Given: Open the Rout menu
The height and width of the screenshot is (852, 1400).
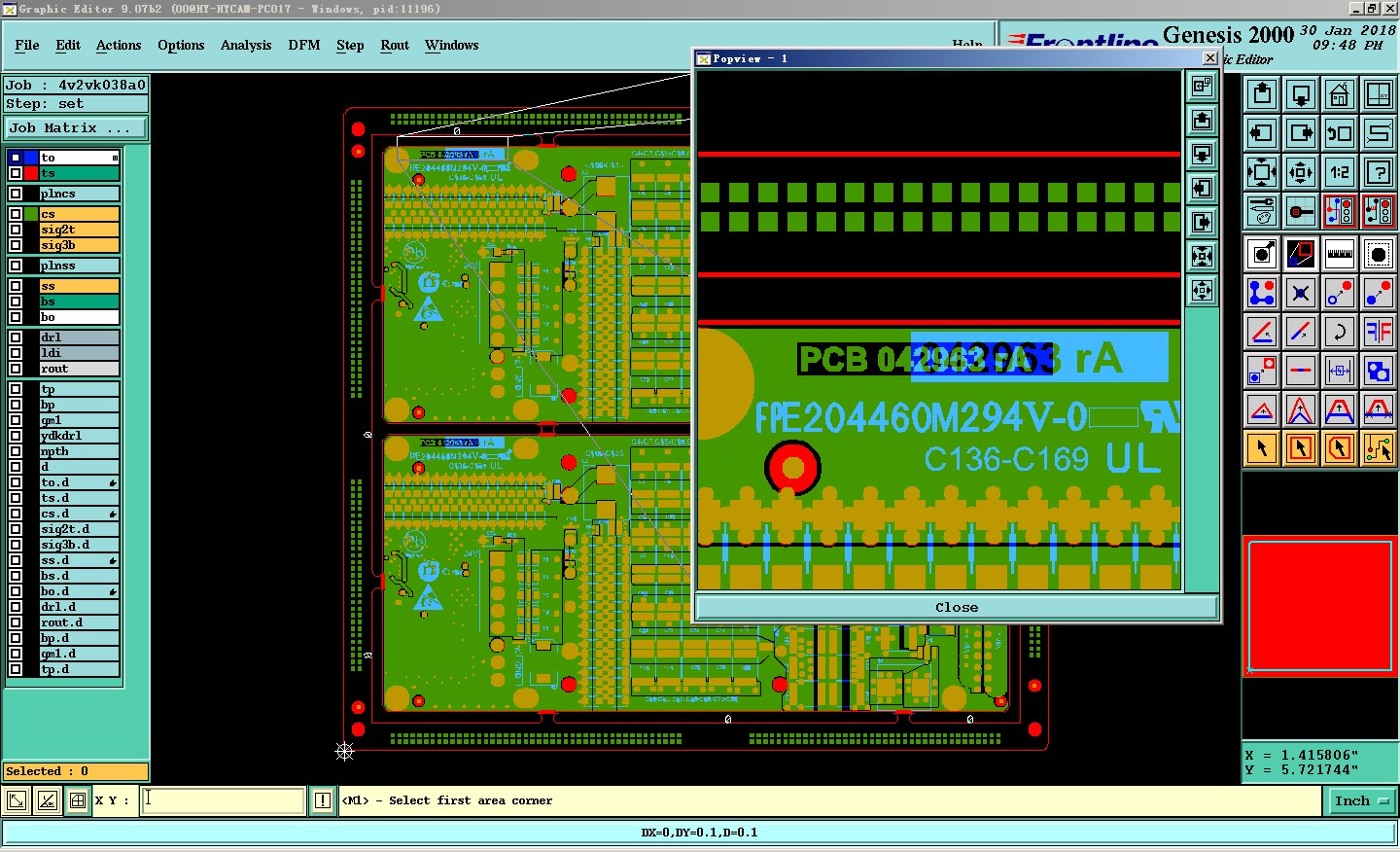Looking at the screenshot, I should coord(395,45).
